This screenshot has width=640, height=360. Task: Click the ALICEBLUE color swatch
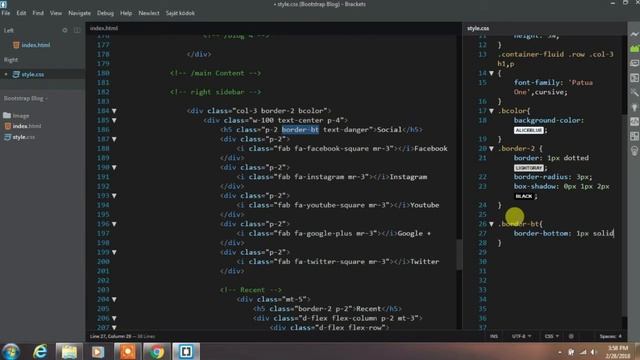coord(529,130)
